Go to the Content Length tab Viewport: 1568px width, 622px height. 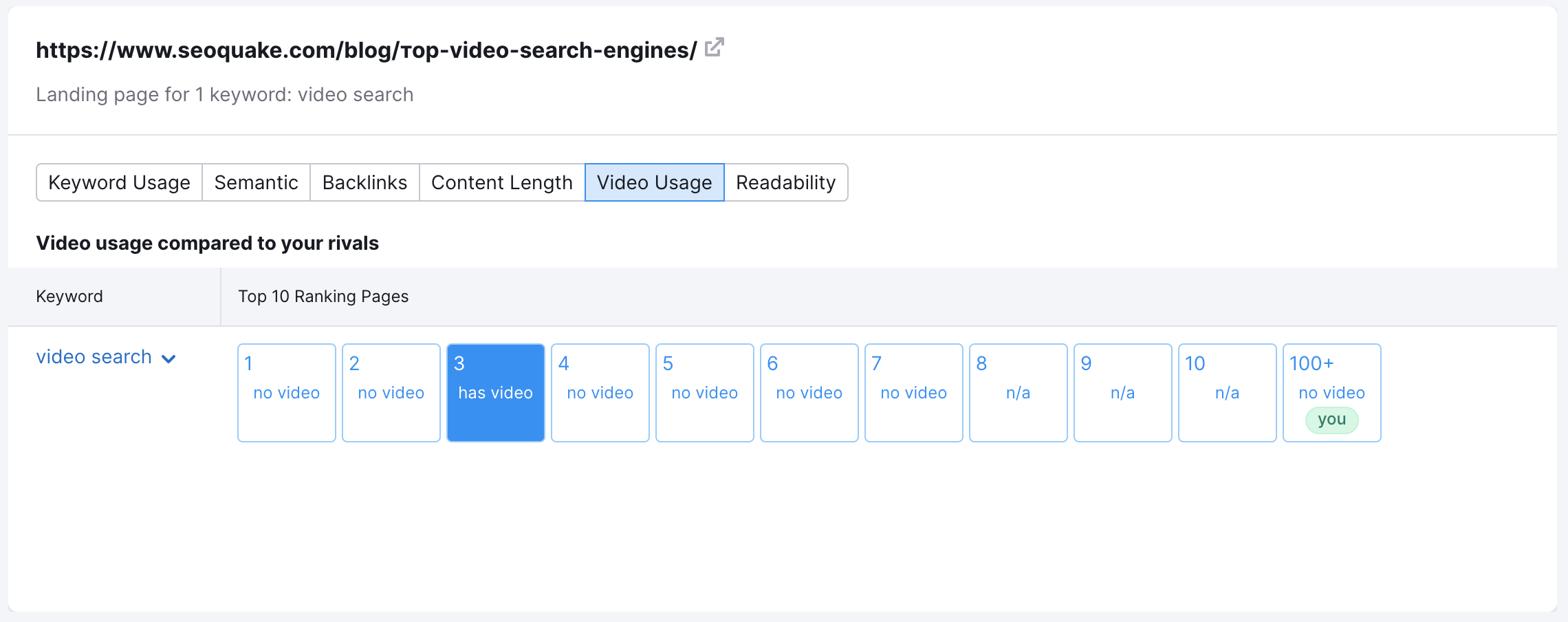click(501, 182)
